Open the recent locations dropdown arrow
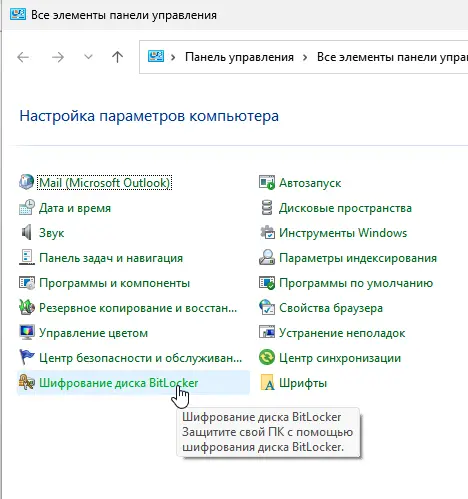 click(x=88, y=57)
